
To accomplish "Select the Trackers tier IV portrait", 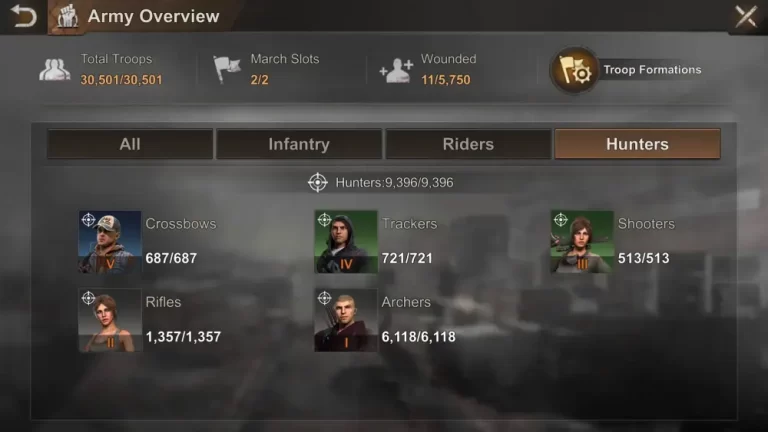I will coord(346,241).
